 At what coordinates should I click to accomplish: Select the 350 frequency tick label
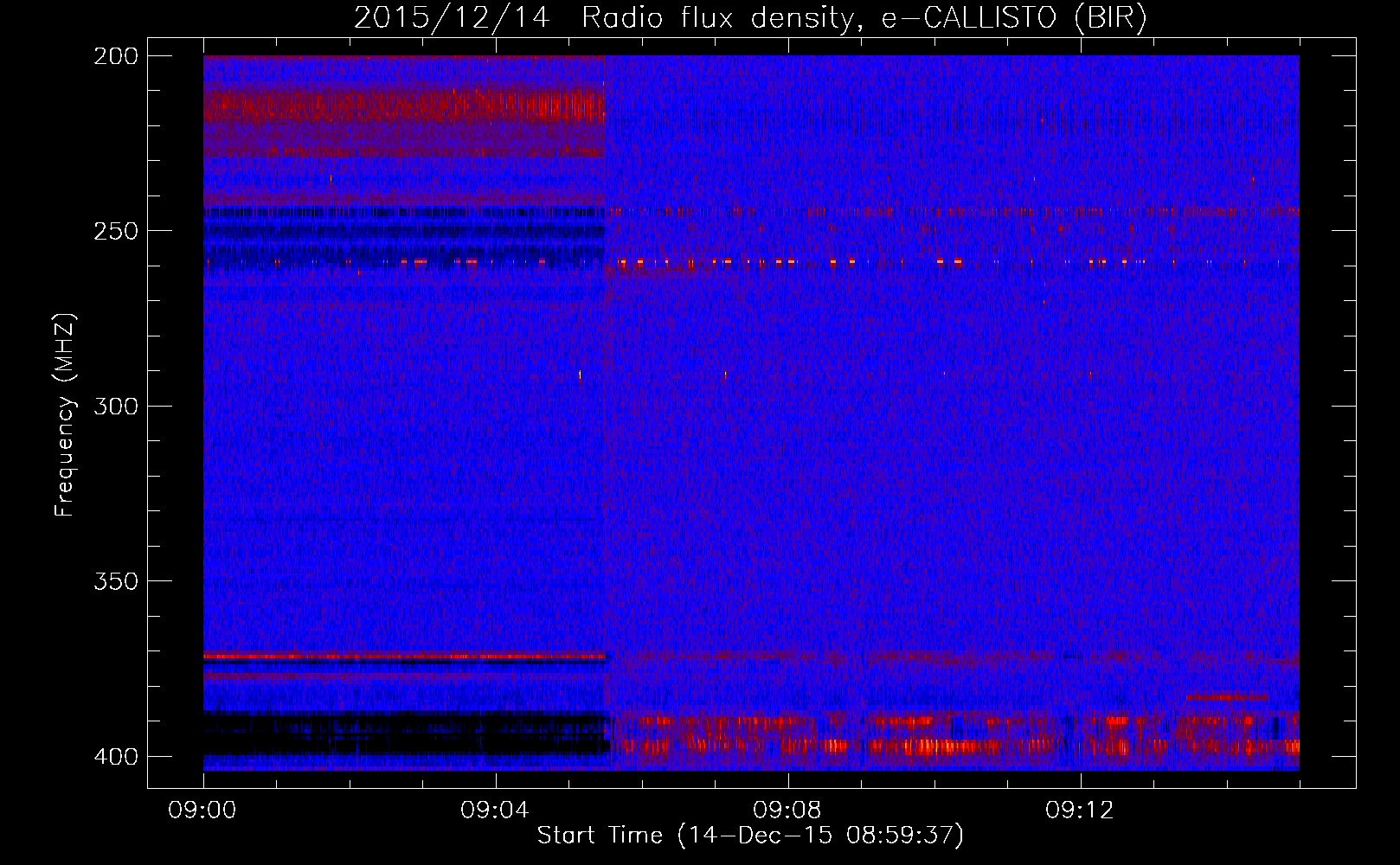(115, 581)
